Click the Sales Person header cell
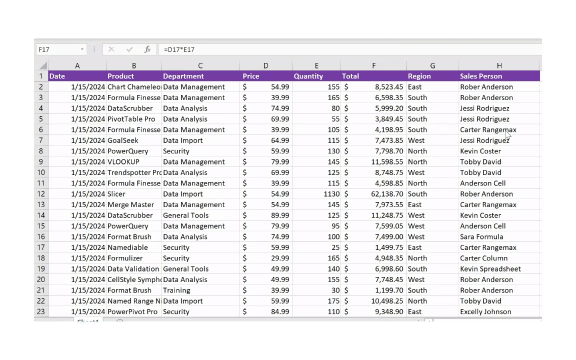576x360 pixels. coord(499,76)
